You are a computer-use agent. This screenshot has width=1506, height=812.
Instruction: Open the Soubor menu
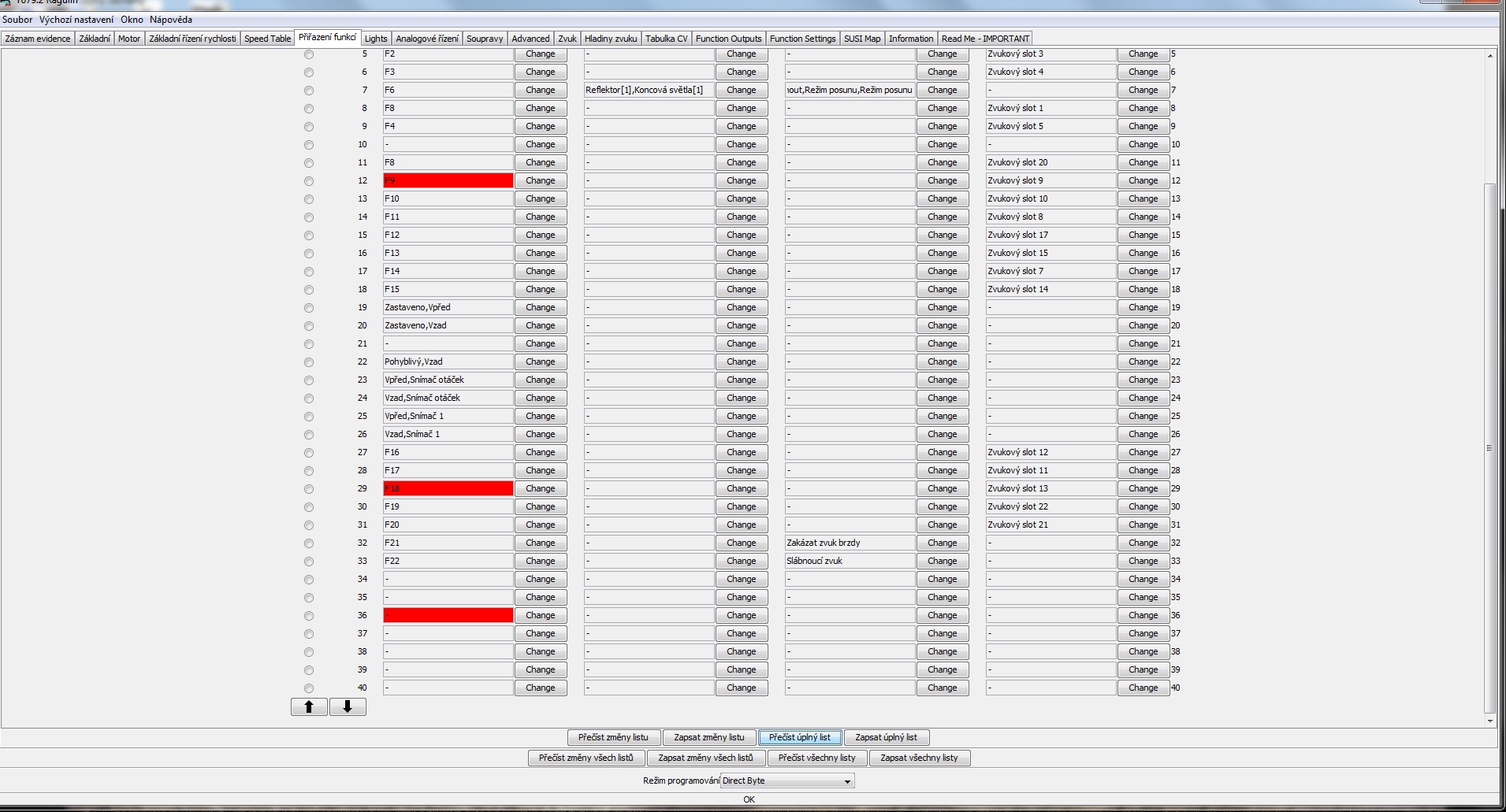point(17,20)
